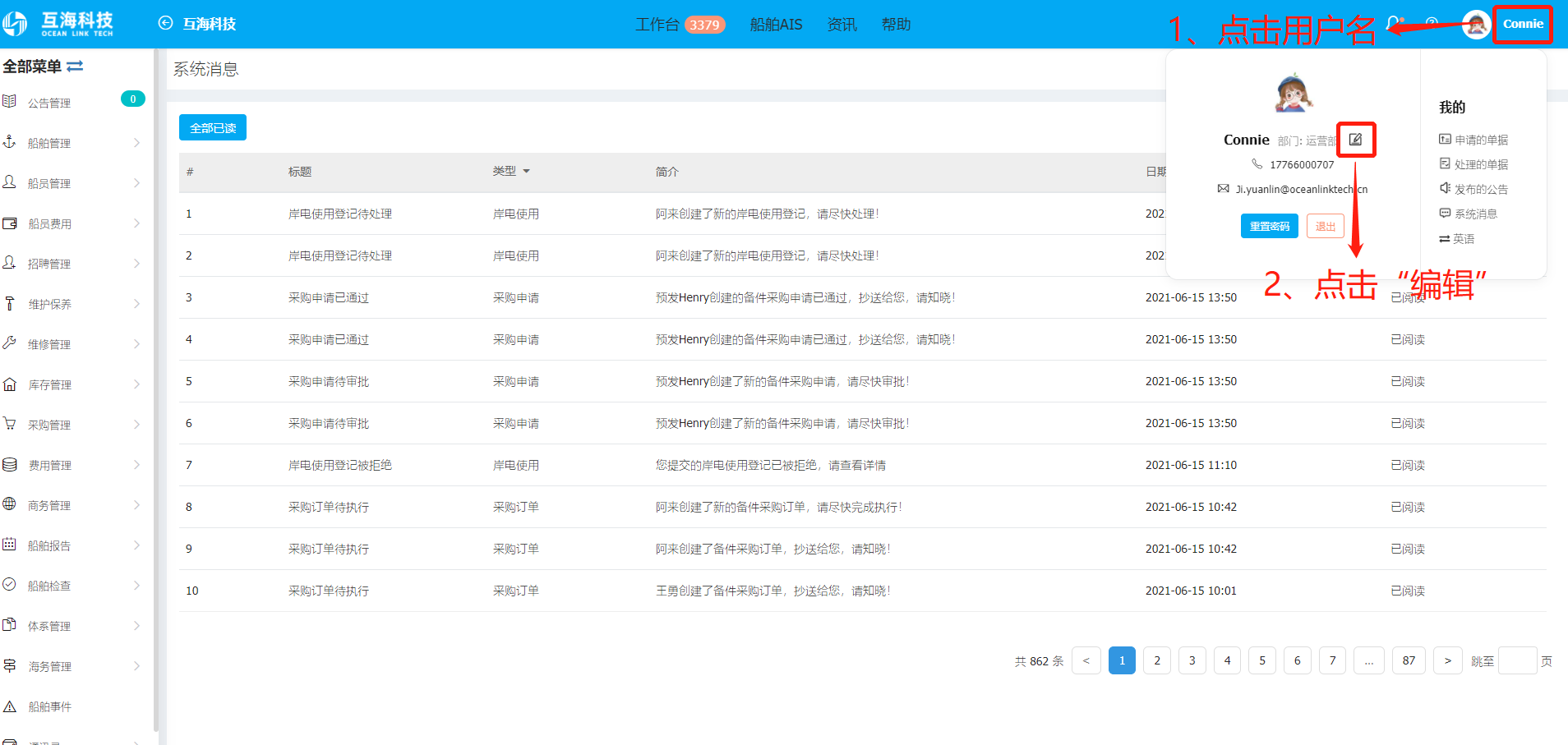The image size is (1568, 745).
Task: Click the 采购管理 cart icon
Action: (10, 424)
